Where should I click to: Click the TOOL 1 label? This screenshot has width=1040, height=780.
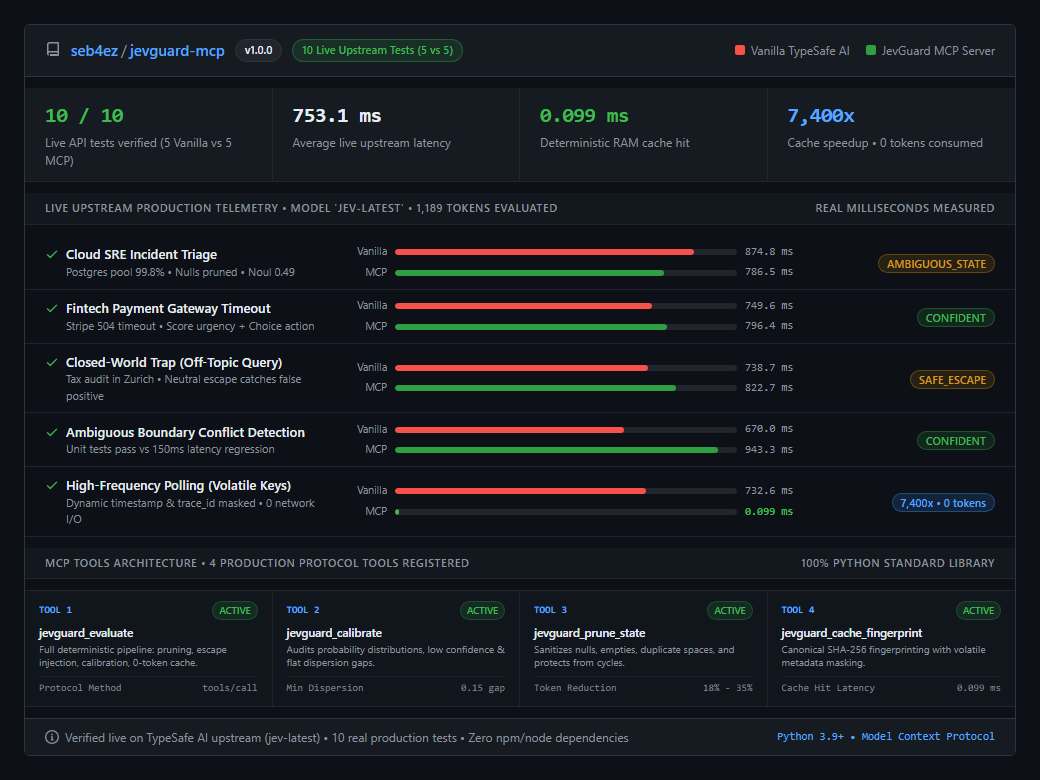coord(55,610)
